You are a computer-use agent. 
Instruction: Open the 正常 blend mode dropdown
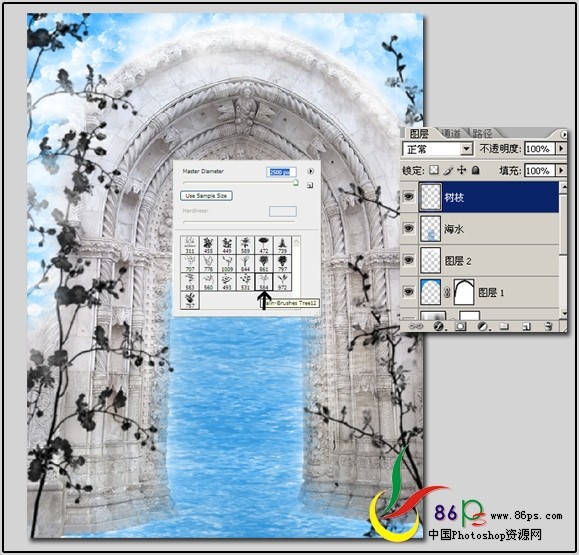pyautogui.click(x=438, y=149)
